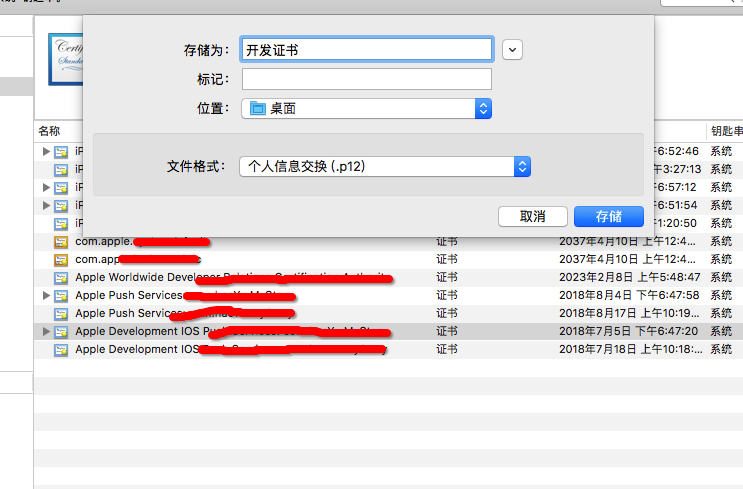Expand the save dialog with chevron button
743x489 pixels.
[512, 49]
